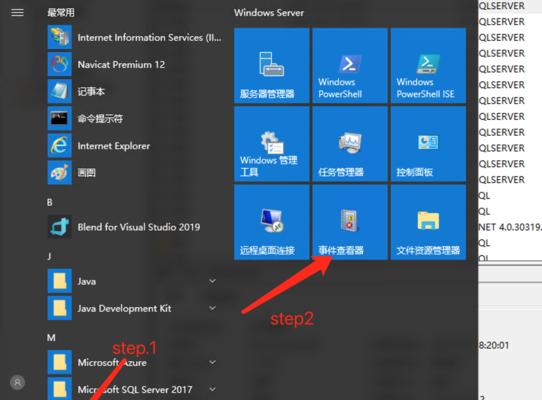Open Navicat Premium 12

(x=135, y=64)
